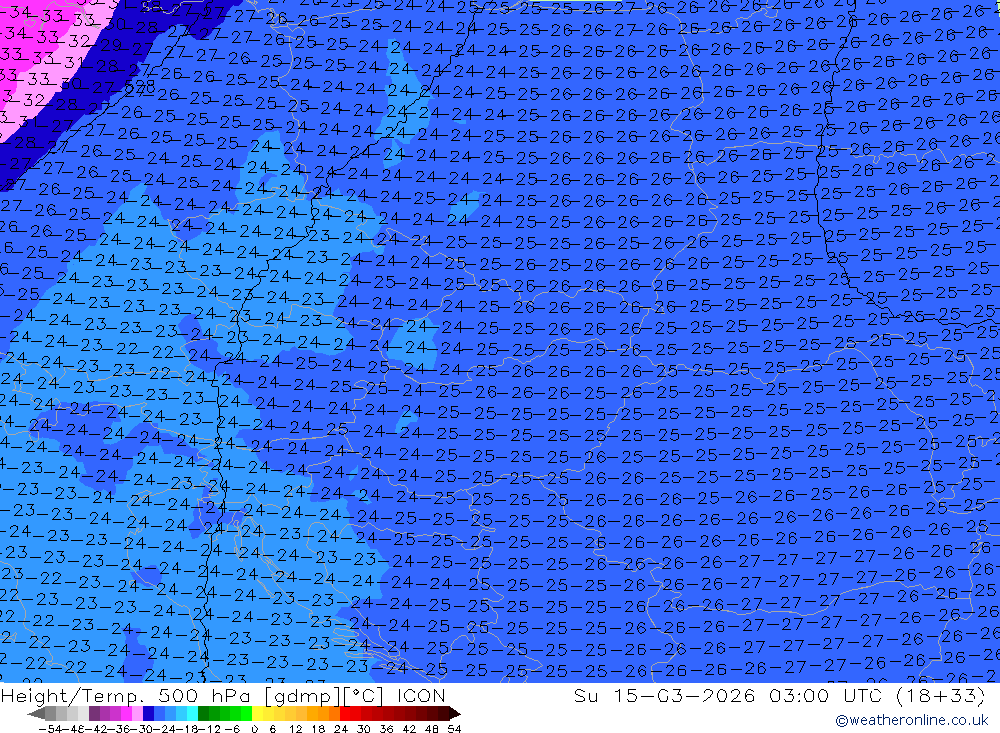Click the gray left arrow of the color scale
The width and height of the screenshot is (1000, 733).
[x=36, y=713]
